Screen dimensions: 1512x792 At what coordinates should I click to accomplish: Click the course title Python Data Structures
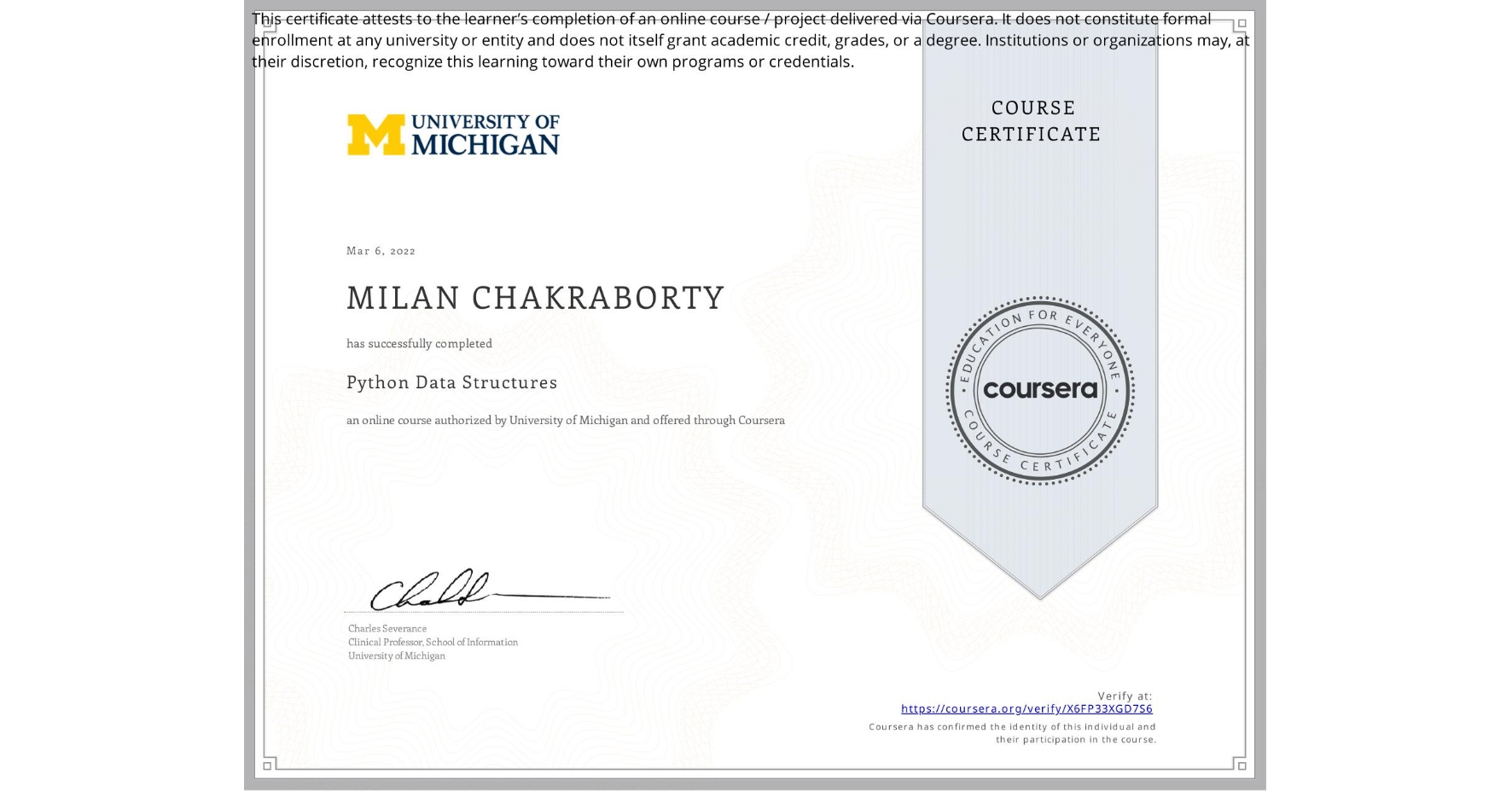(x=451, y=382)
